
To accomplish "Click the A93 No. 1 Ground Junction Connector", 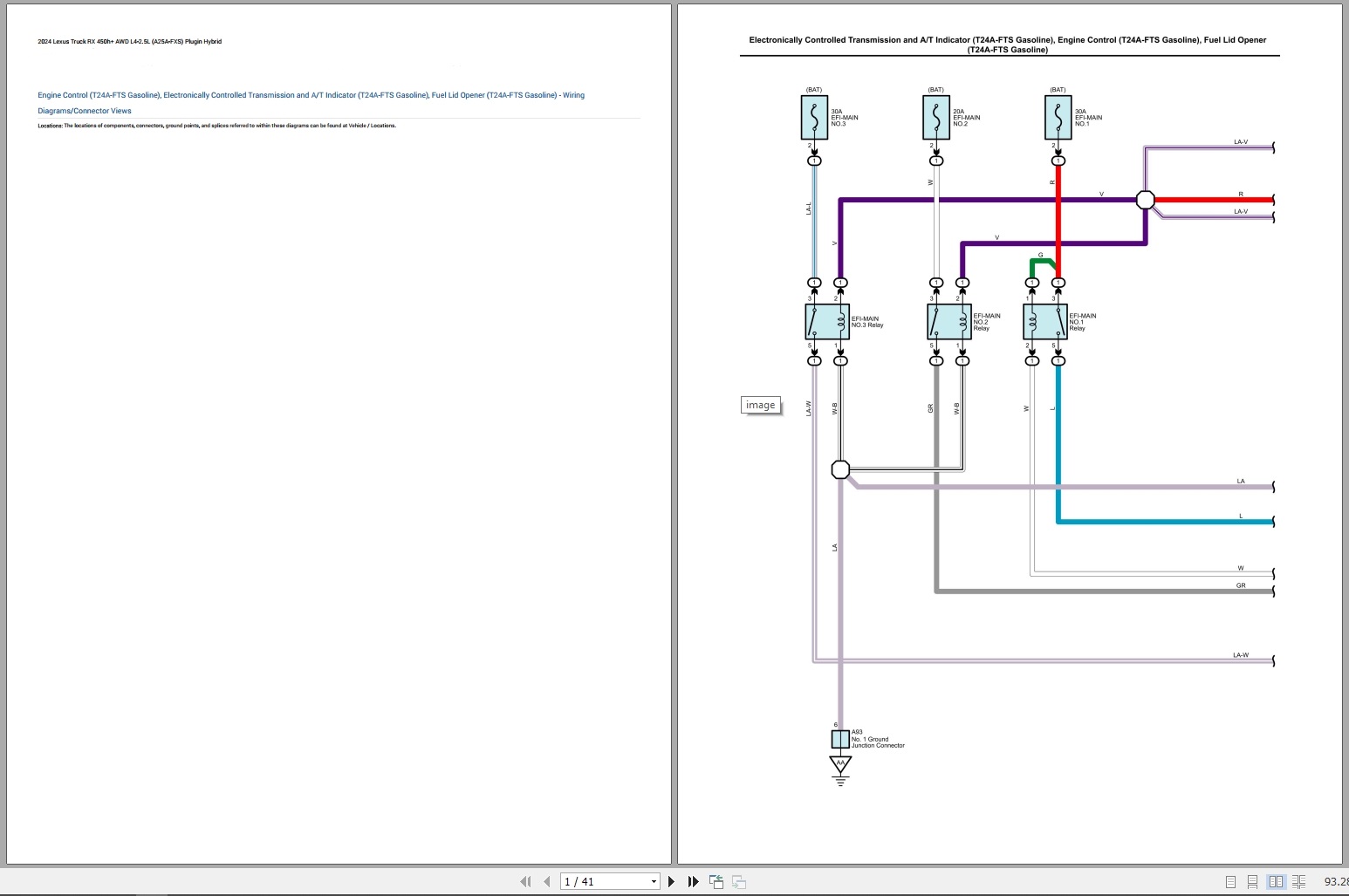I will [840, 739].
